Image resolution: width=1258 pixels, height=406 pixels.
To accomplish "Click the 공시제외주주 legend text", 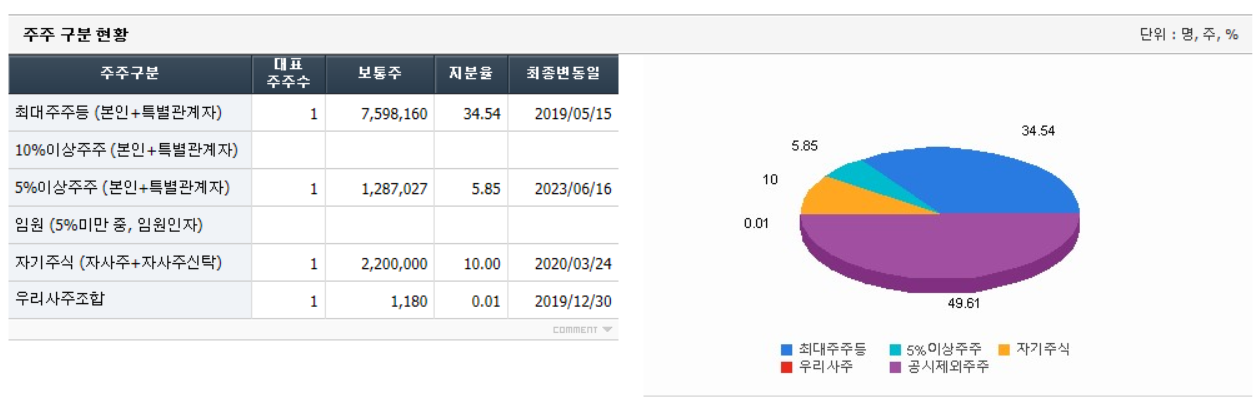I will coord(947,367).
